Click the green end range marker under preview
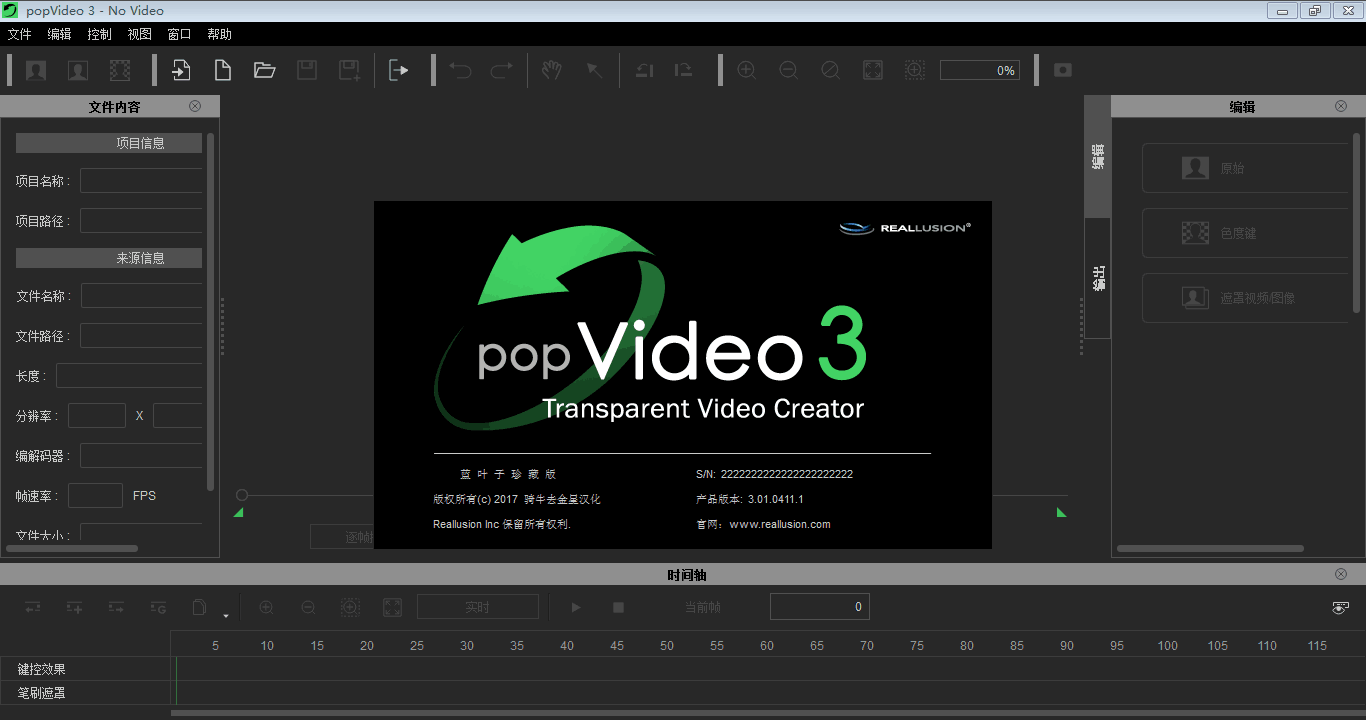Screen dimensions: 1366x720 point(1061,512)
